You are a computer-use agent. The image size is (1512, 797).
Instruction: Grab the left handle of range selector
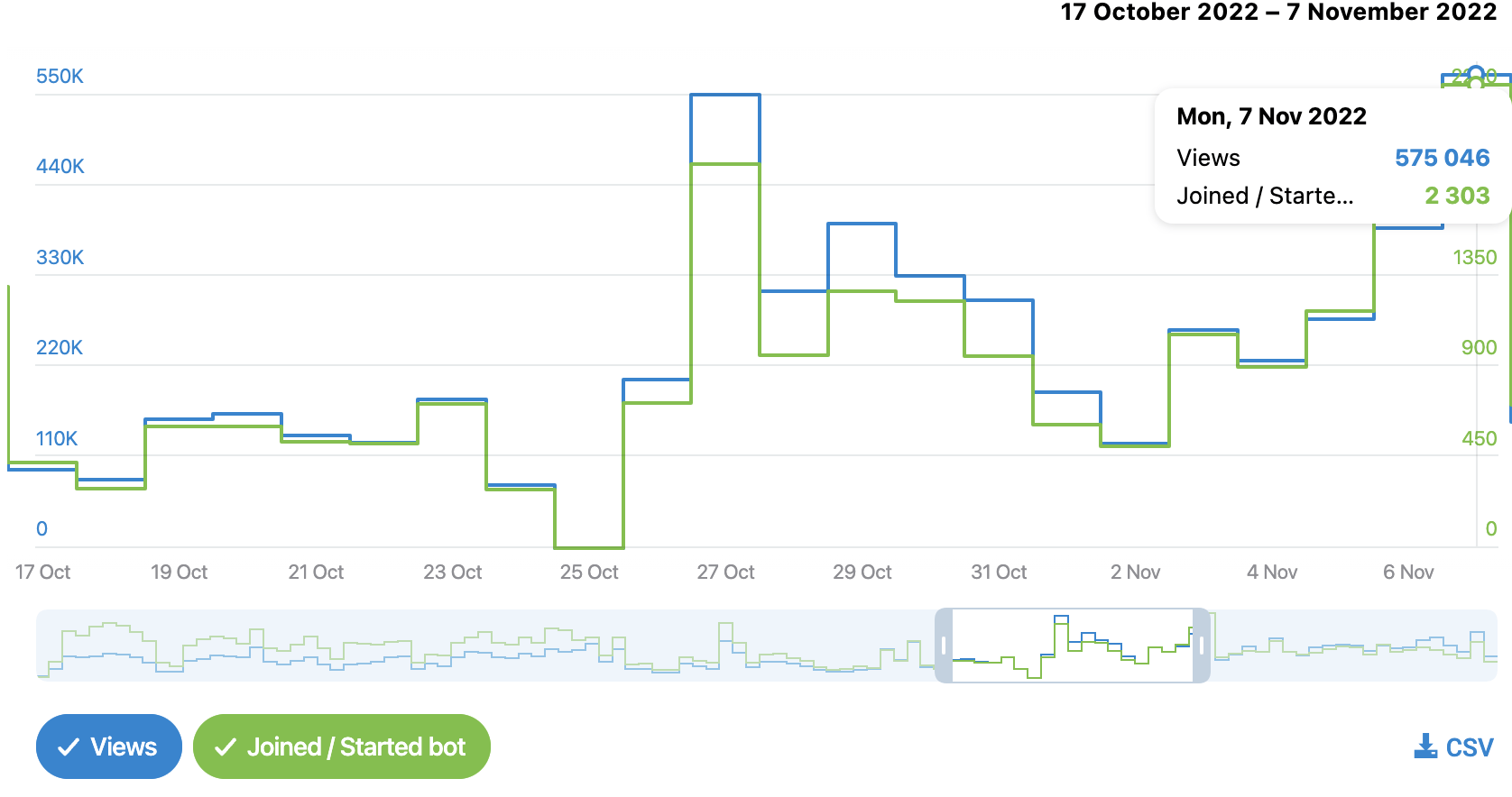tap(944, 646)
